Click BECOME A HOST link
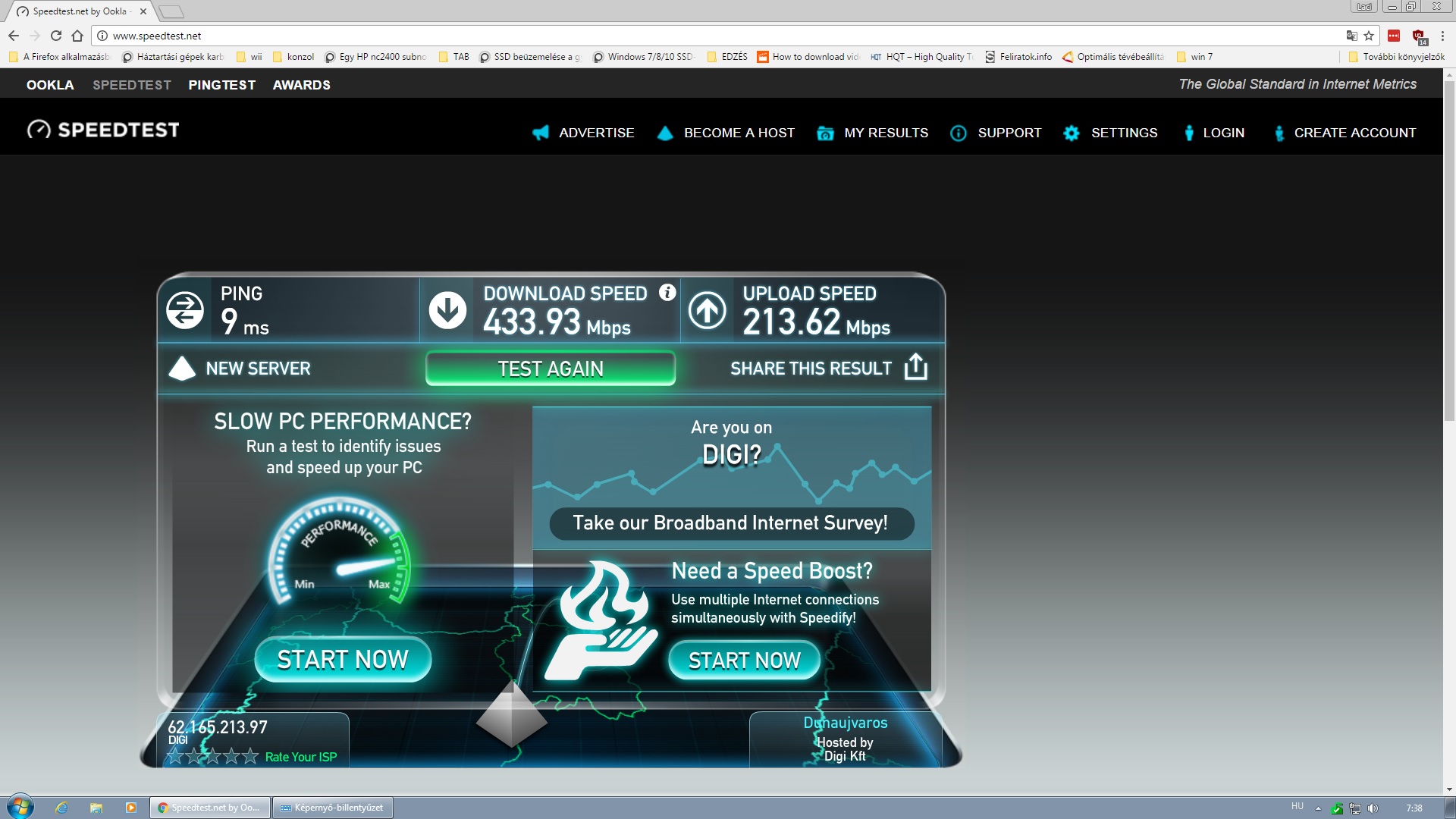The image size is (1456, 819). (739, 133)
